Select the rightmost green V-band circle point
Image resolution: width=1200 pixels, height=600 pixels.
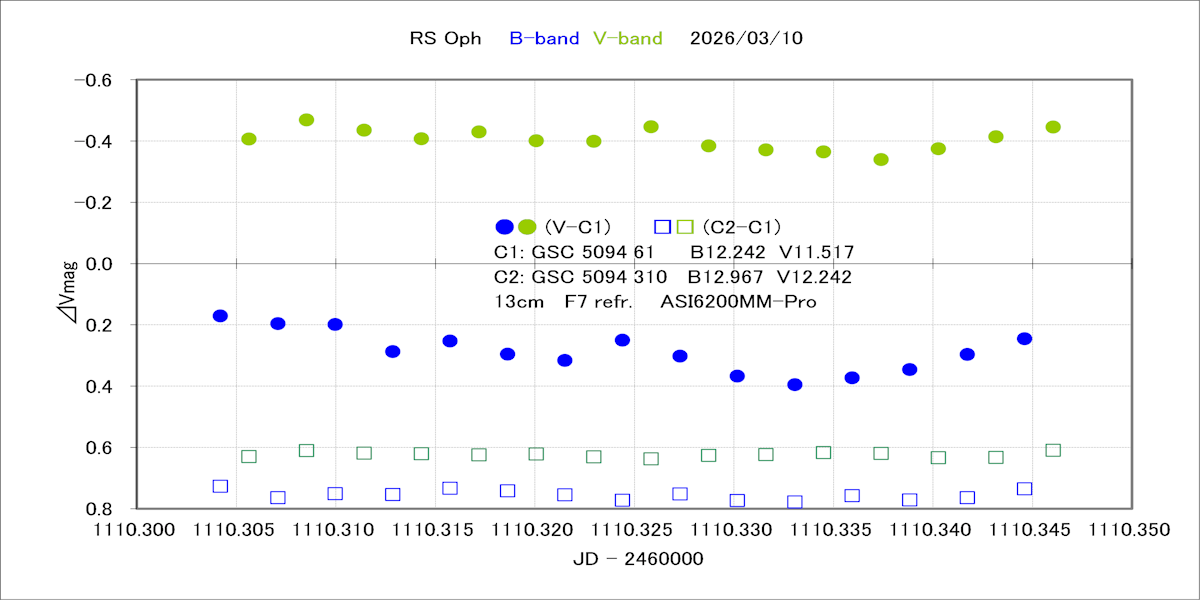pyautogui.click(x=1053, y=127)
